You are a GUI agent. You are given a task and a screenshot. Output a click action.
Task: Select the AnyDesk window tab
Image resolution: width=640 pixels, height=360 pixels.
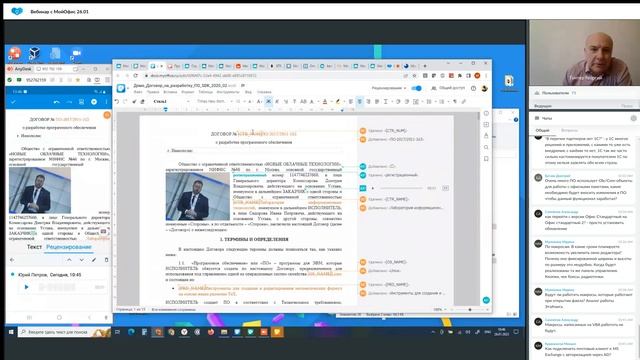19,69
